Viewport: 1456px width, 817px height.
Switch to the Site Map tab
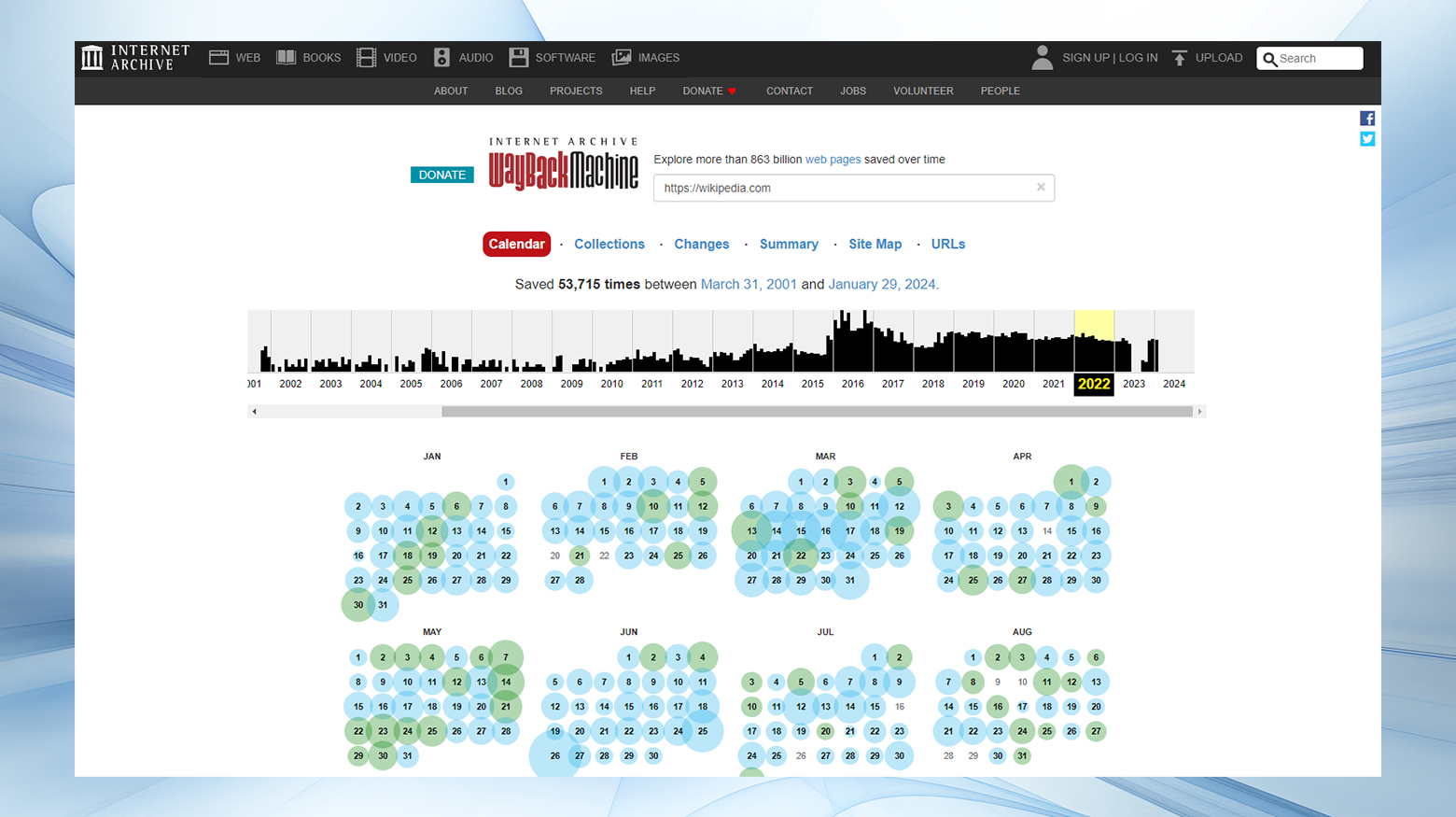875,244
